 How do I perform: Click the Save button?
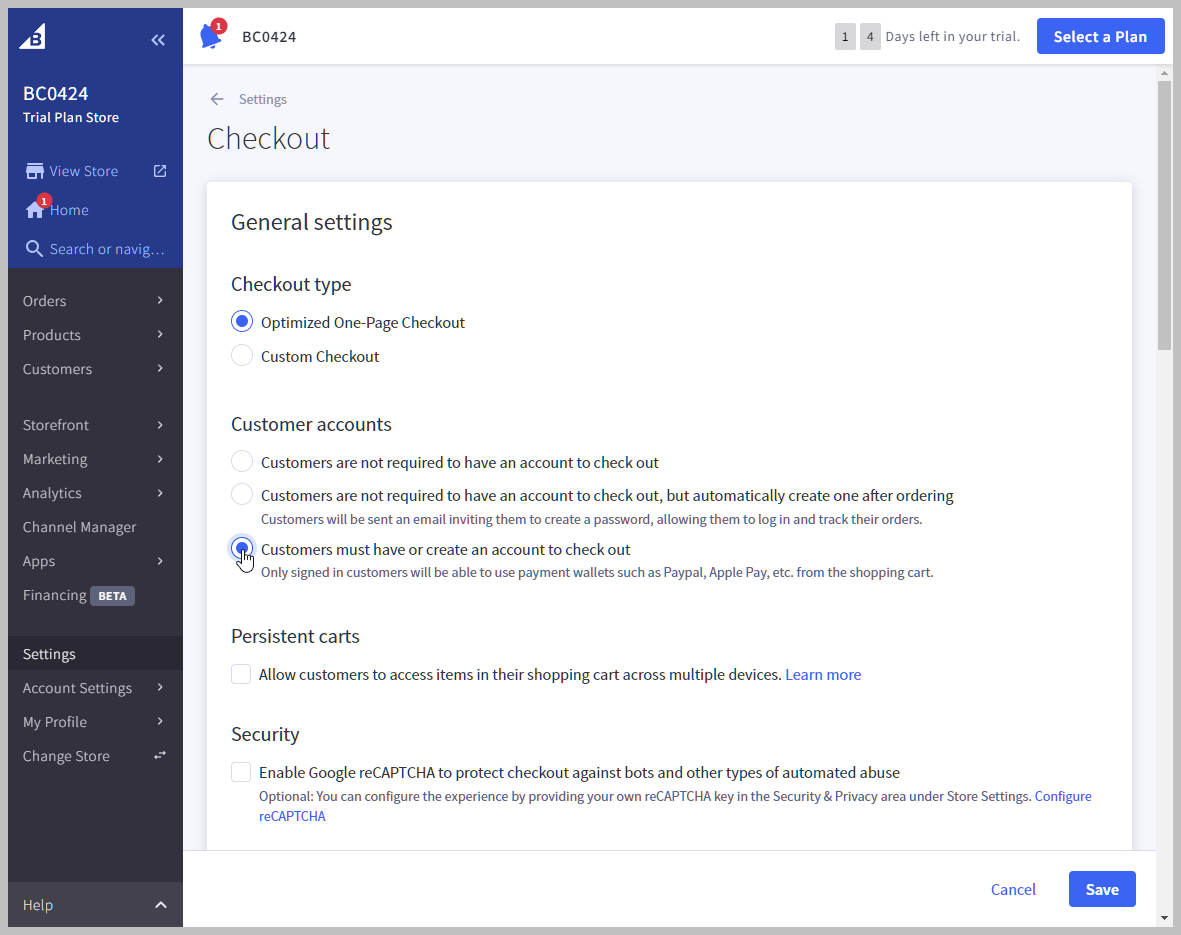pos(1101,889)
